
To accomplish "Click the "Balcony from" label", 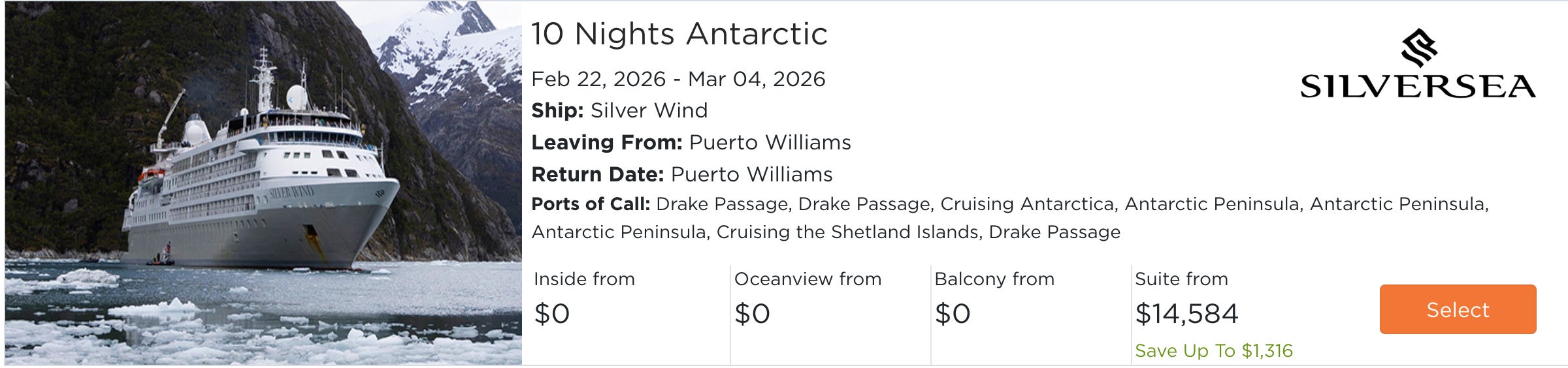I will (994, 279).
